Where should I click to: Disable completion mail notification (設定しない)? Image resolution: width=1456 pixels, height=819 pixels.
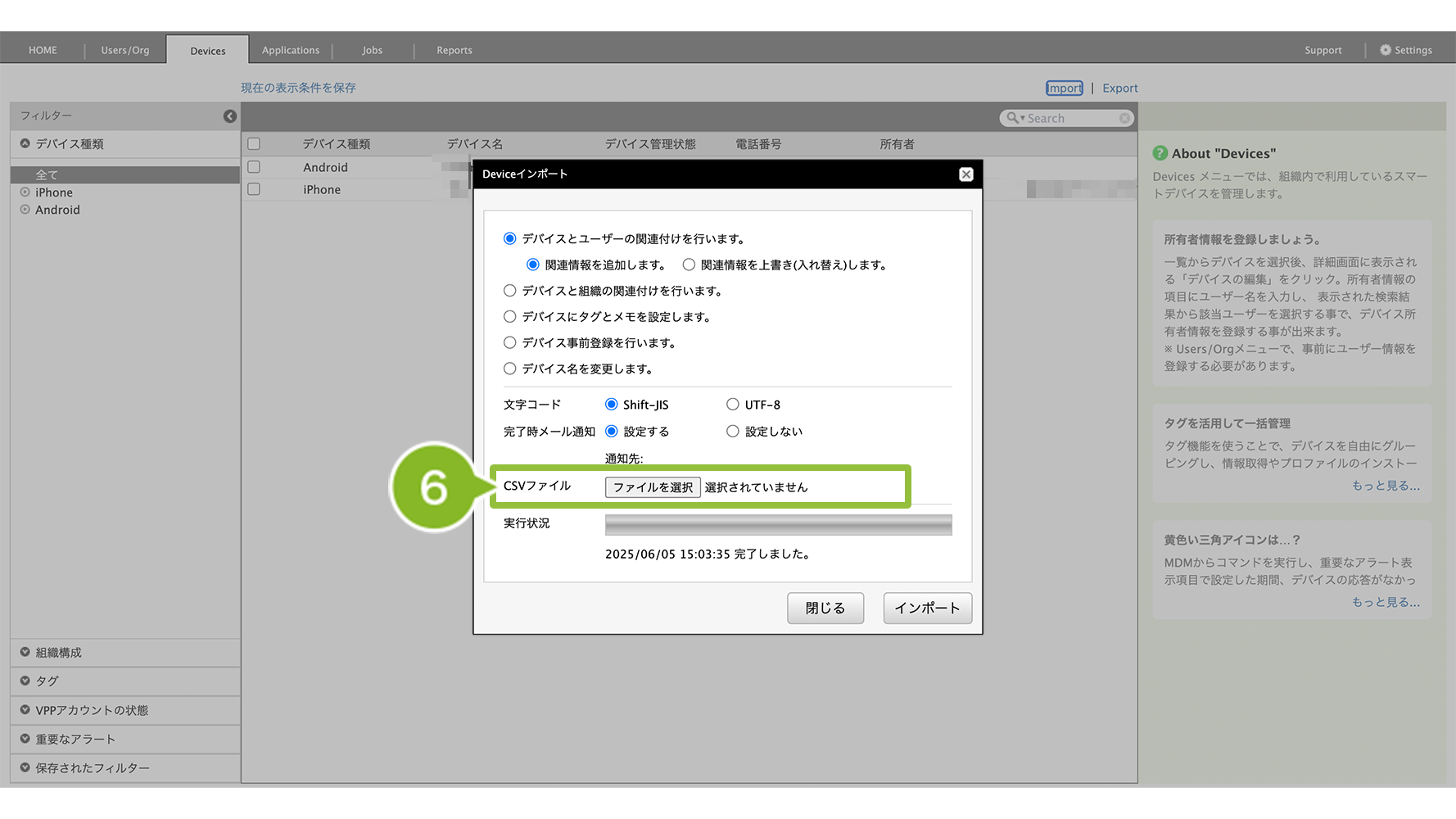click(x=733, y=432)
